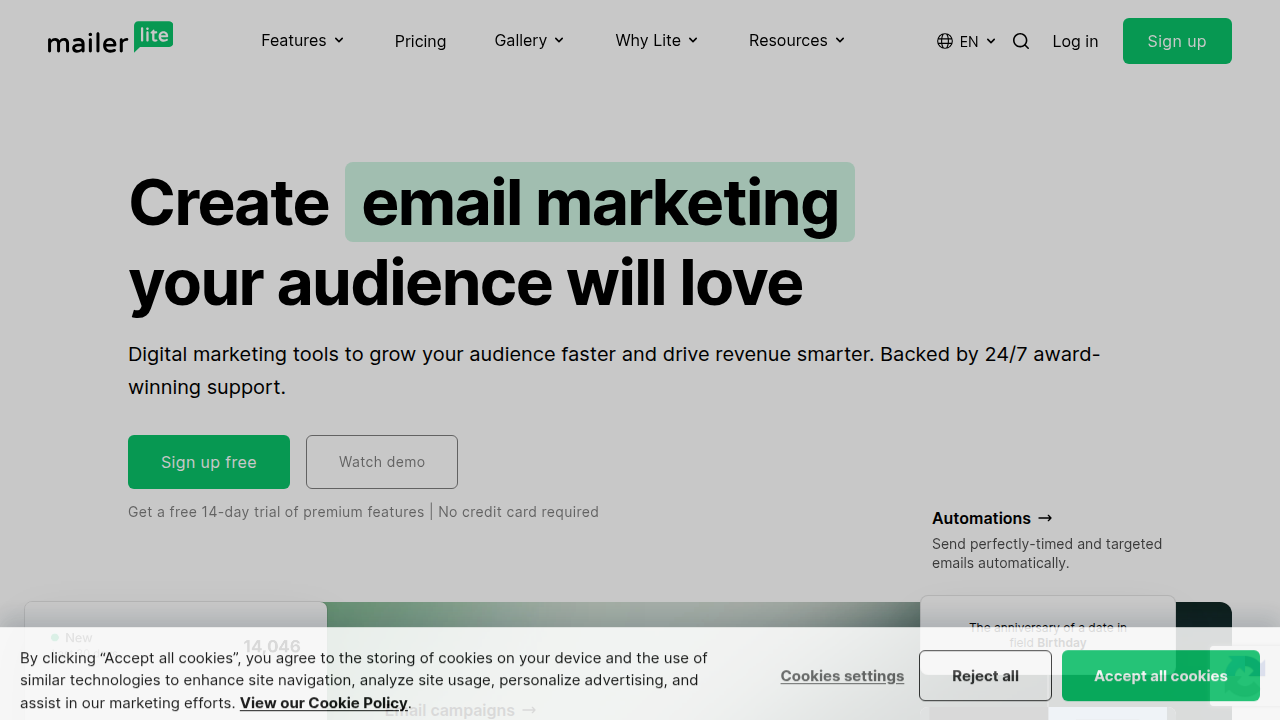Click the Automations description text
Viewport: 1280px width, 720px height.
tap(1047, 553)
